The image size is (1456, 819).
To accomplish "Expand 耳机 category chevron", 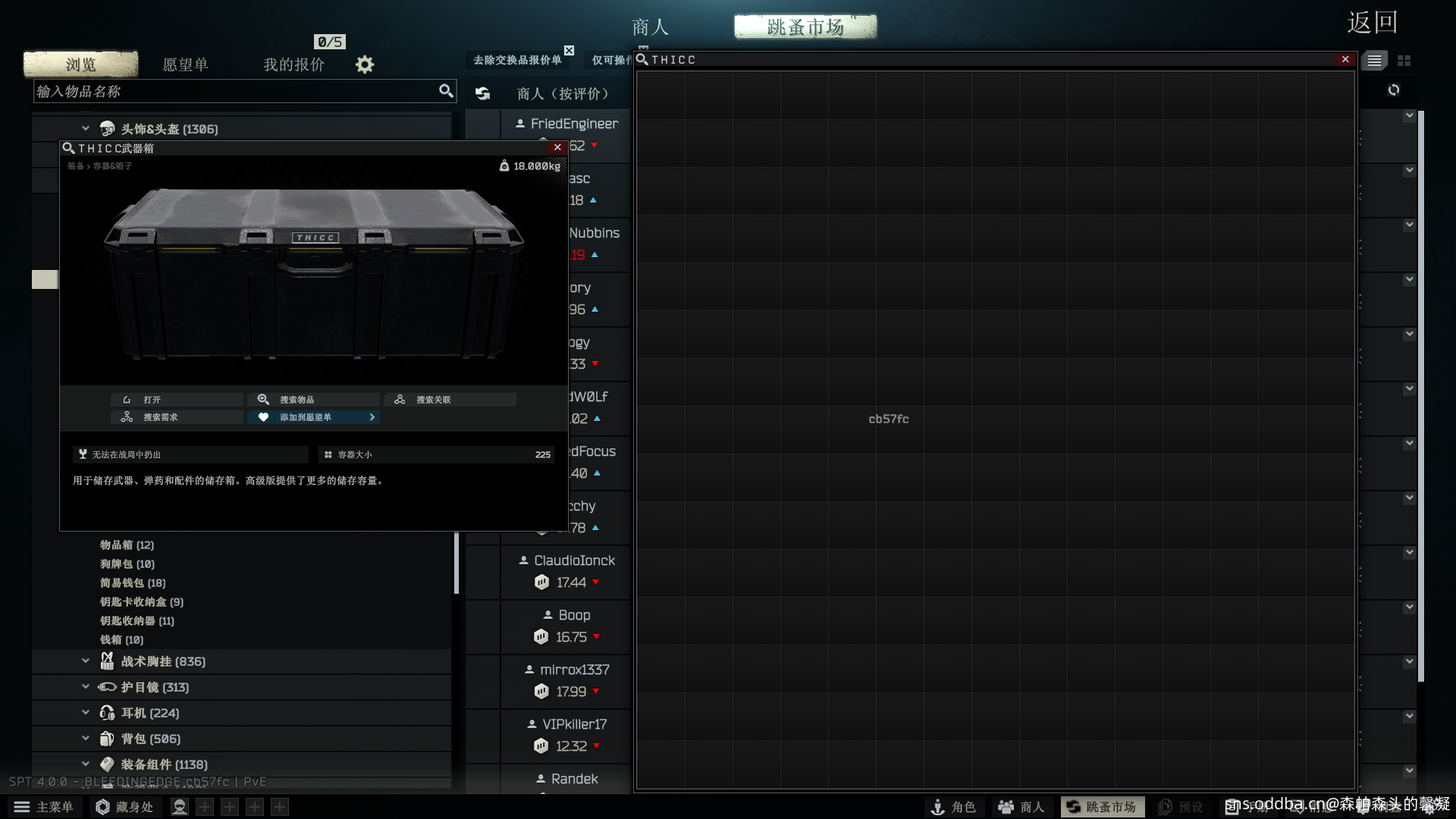I will [x=86, y=713].
